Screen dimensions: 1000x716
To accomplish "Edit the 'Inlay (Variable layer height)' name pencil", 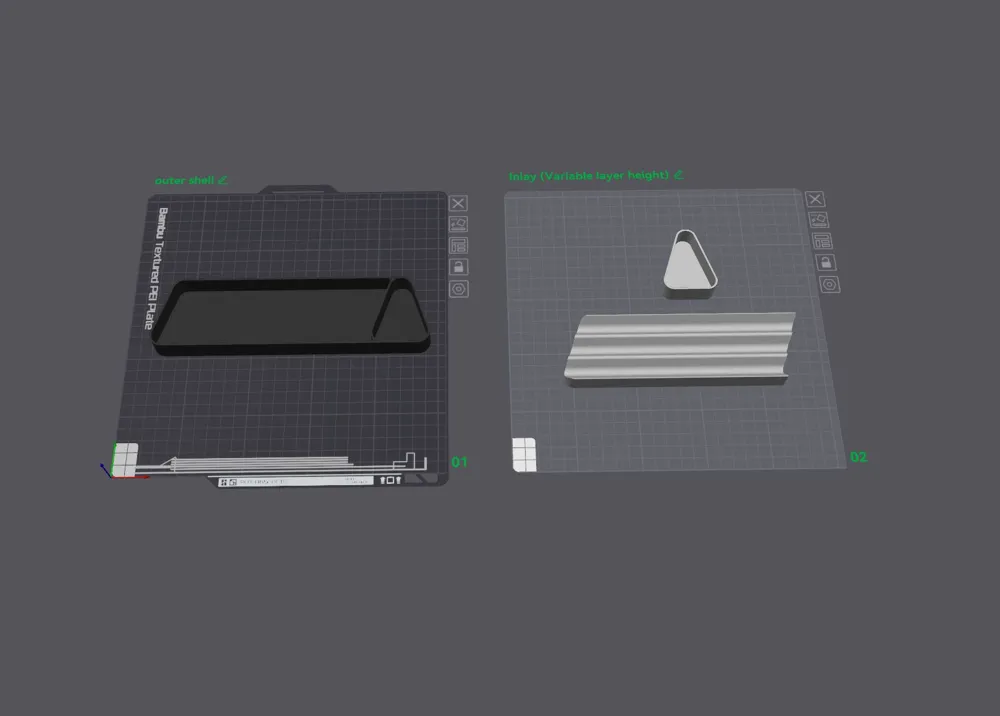I will 679,174.
